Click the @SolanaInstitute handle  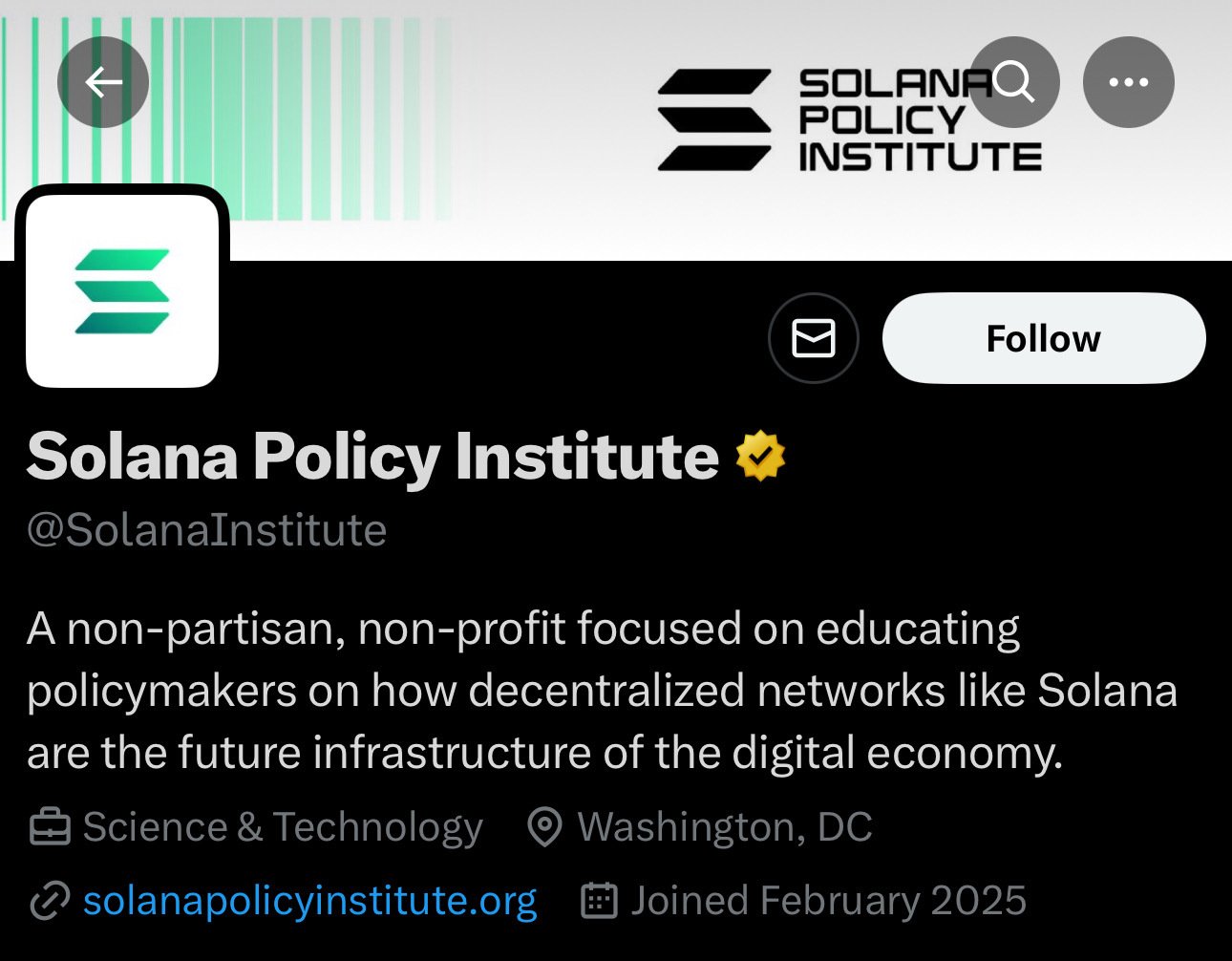tap(206, 530)
